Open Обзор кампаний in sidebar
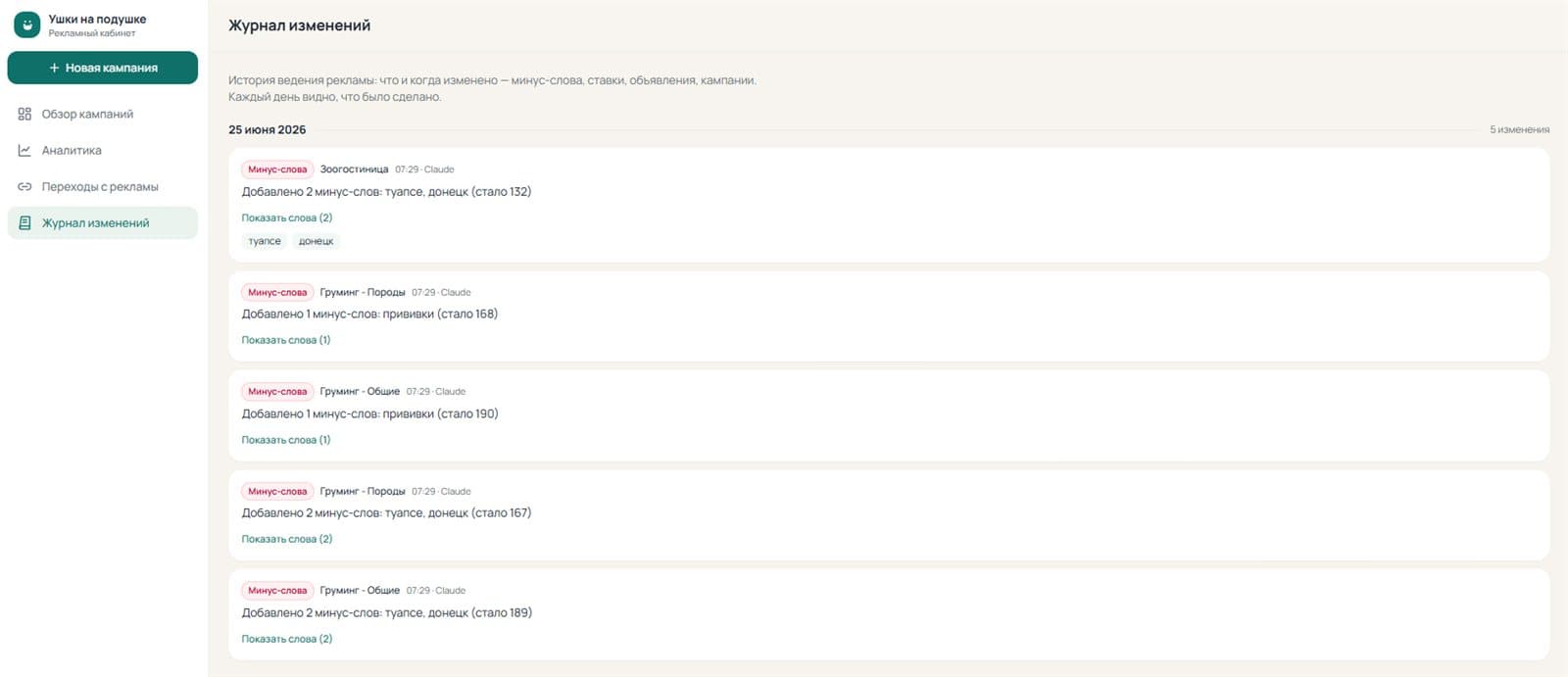Image resolution: width=1568 pixels, height=677 pixels. coord(103,114)
